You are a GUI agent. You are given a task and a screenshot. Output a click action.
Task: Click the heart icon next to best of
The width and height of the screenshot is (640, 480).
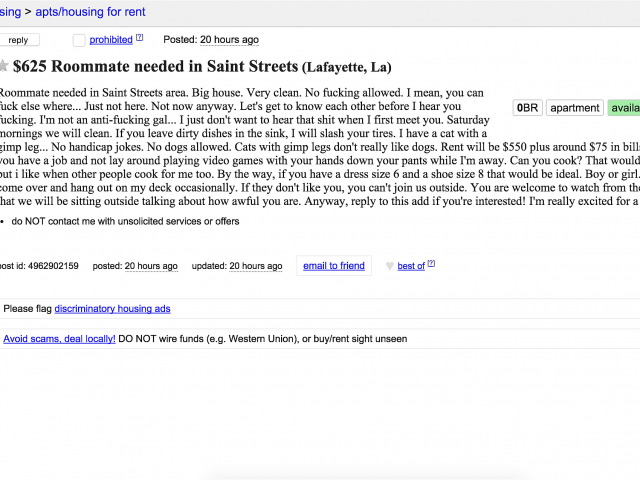click(x=389, y=266)
